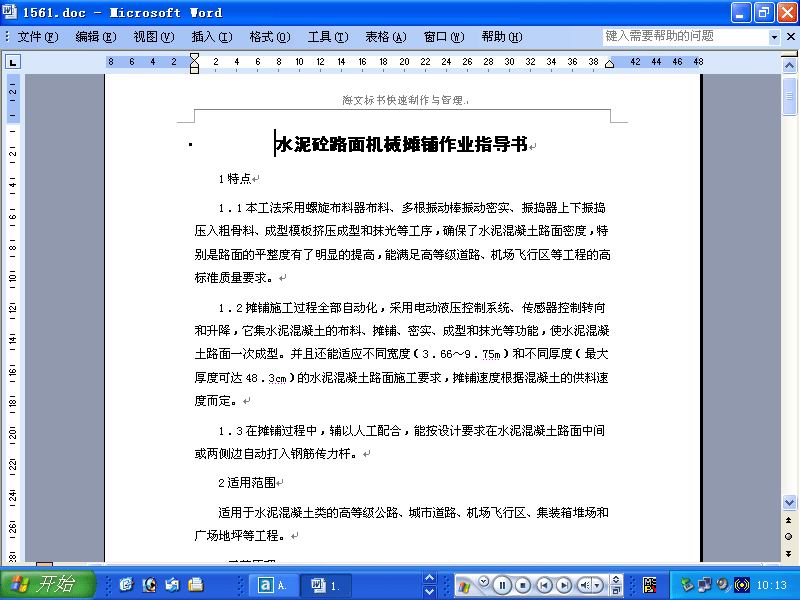Skip to previous track in media toolbar

click(x=544, y=585)
